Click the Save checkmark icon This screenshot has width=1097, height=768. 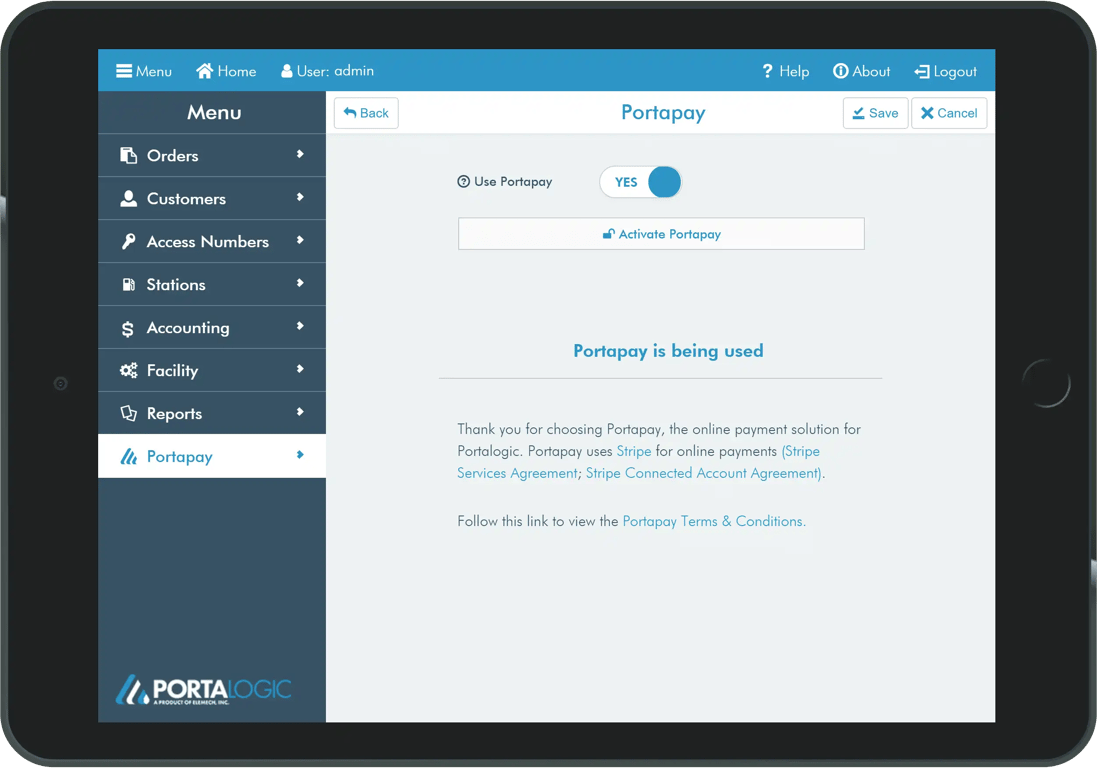point(858,113)
